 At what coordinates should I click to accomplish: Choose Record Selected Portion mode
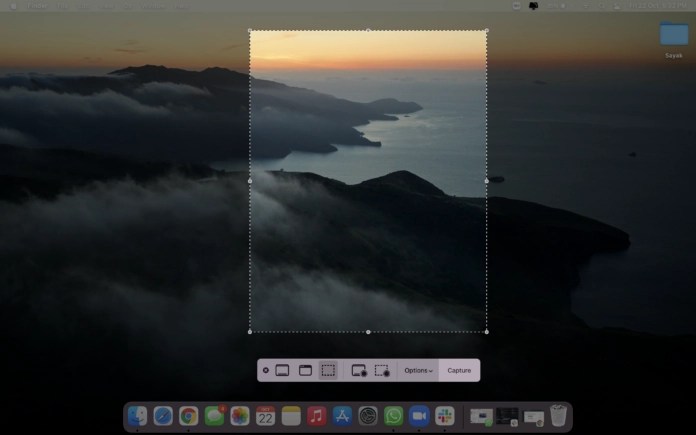tap(382, 370)
